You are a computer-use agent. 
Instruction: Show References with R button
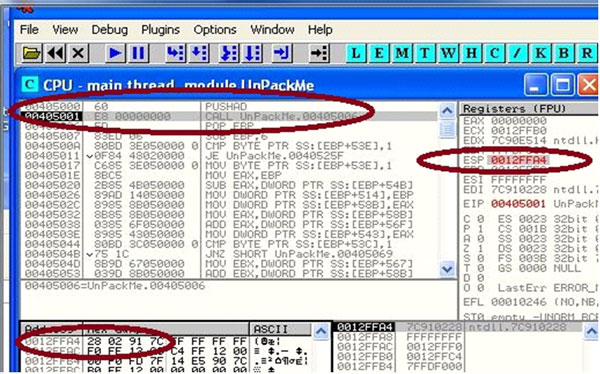(587, 53)
